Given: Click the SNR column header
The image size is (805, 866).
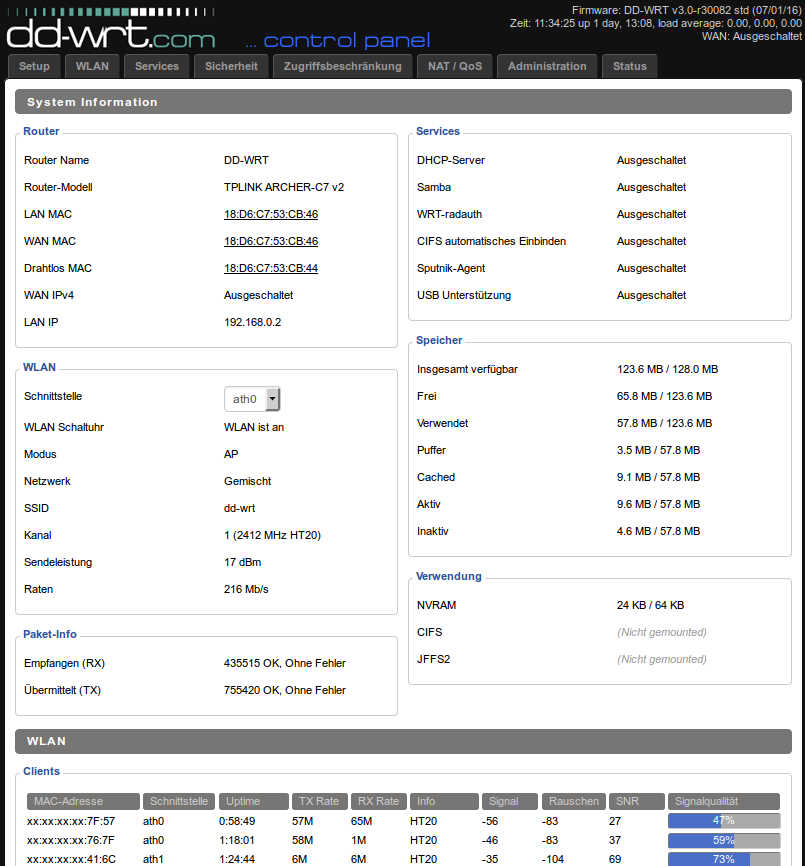Looking at the screenshot, I should pyautogui.click(x=637, y=801).
